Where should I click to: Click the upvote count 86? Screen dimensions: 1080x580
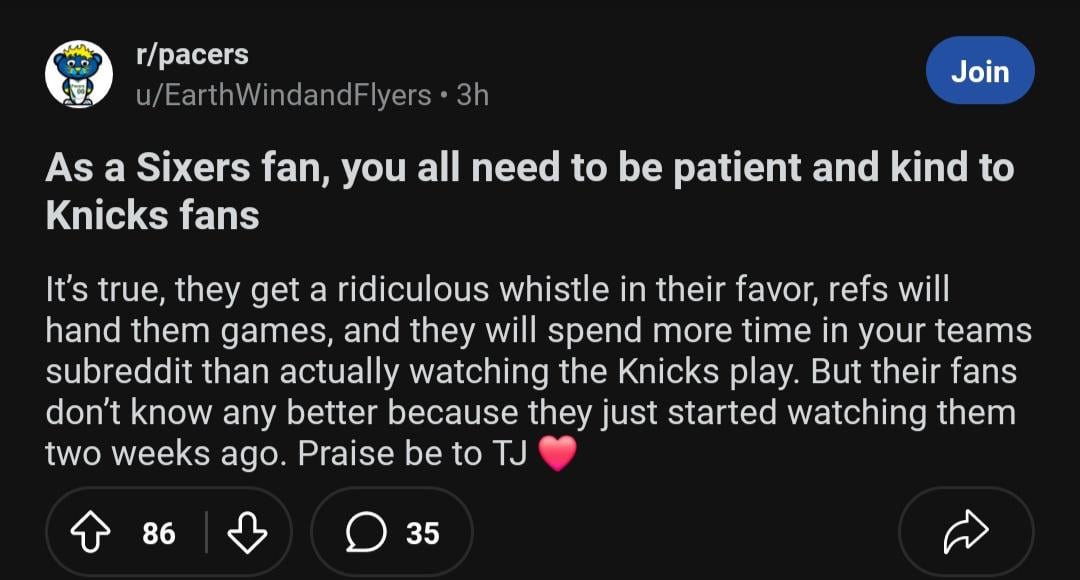pos(158,533)
